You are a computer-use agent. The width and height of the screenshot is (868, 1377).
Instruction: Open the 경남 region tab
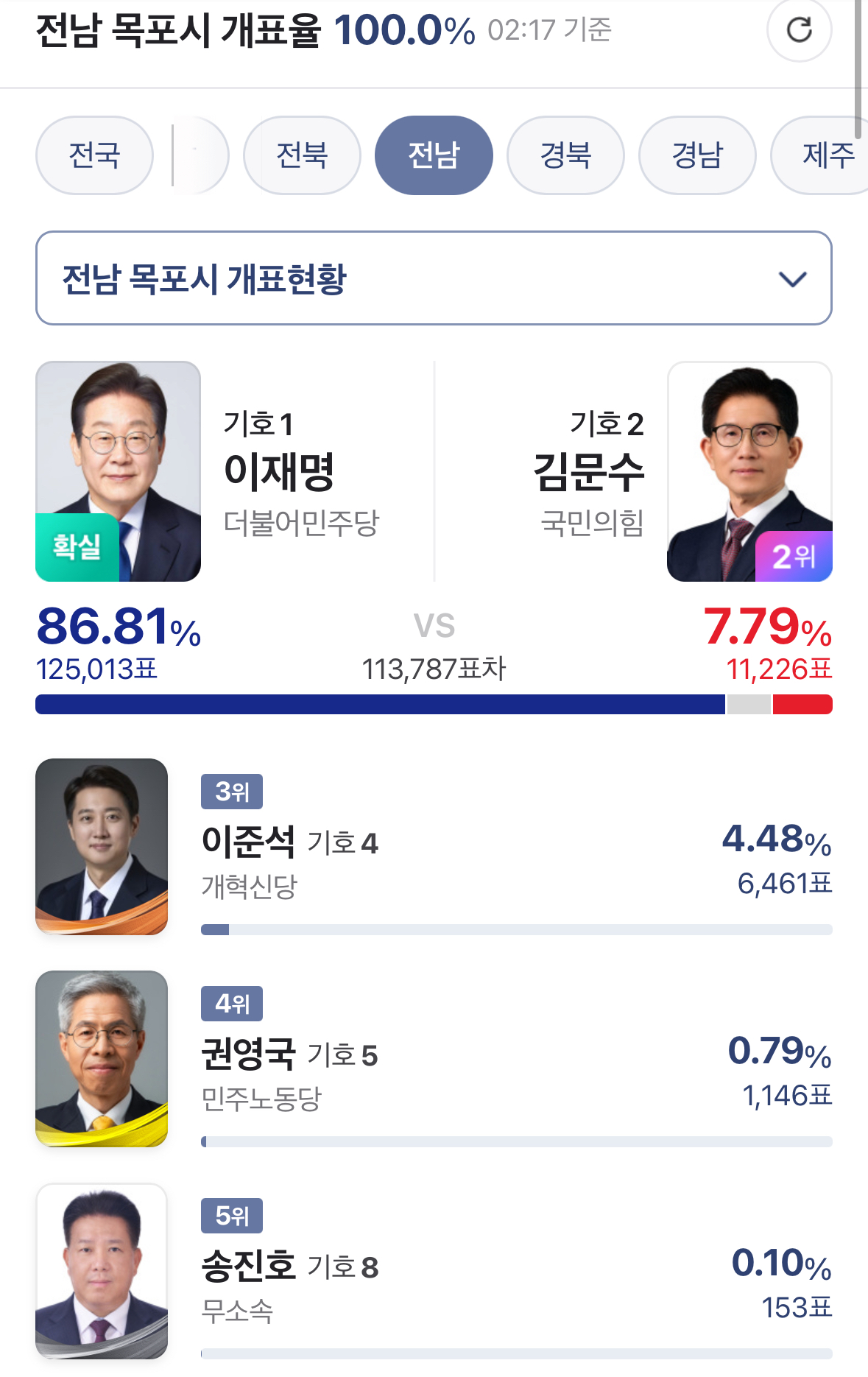click(x=697, y=155)
